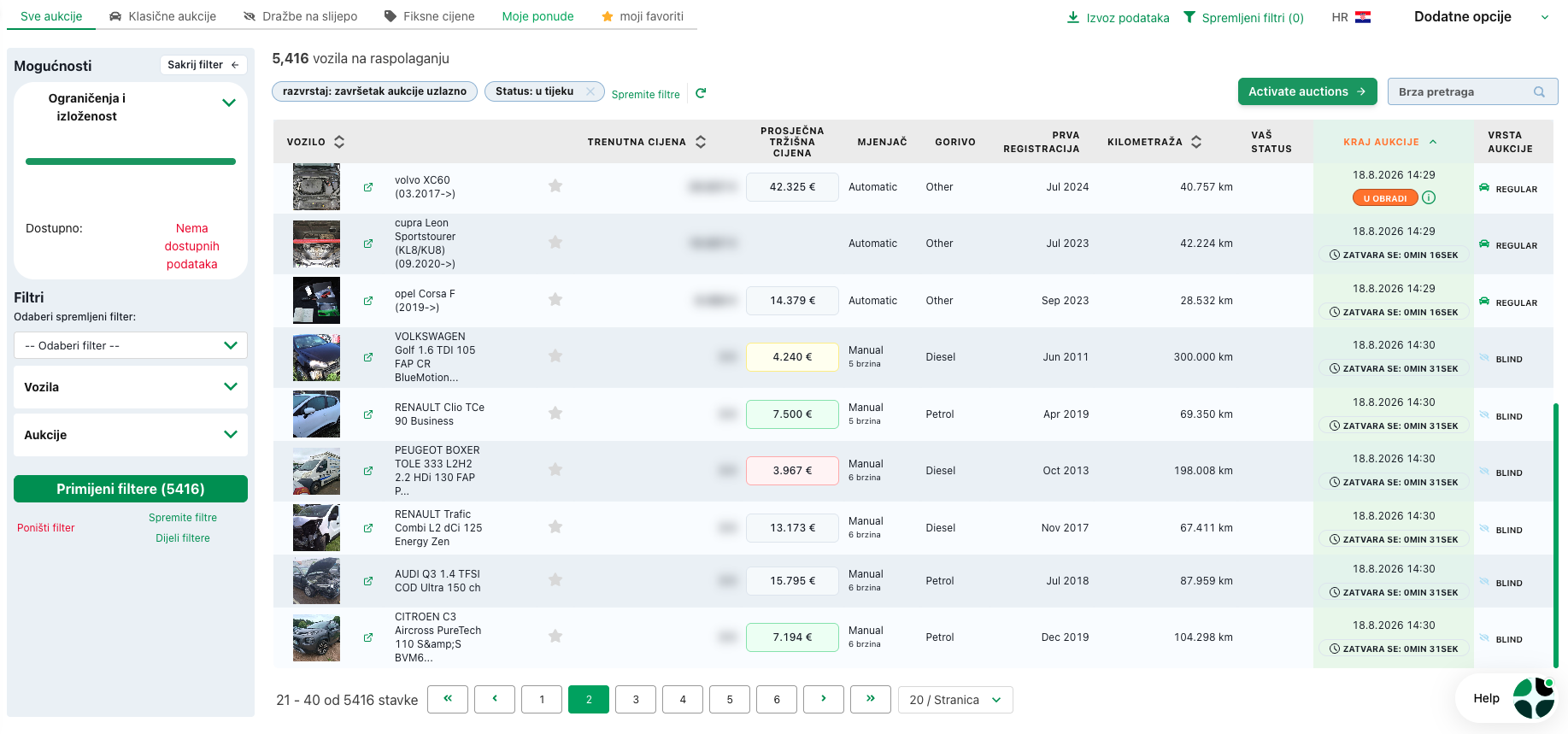Remove the Status: u tijeku filter chip
1568x734 pixels.
pos(590,91)
